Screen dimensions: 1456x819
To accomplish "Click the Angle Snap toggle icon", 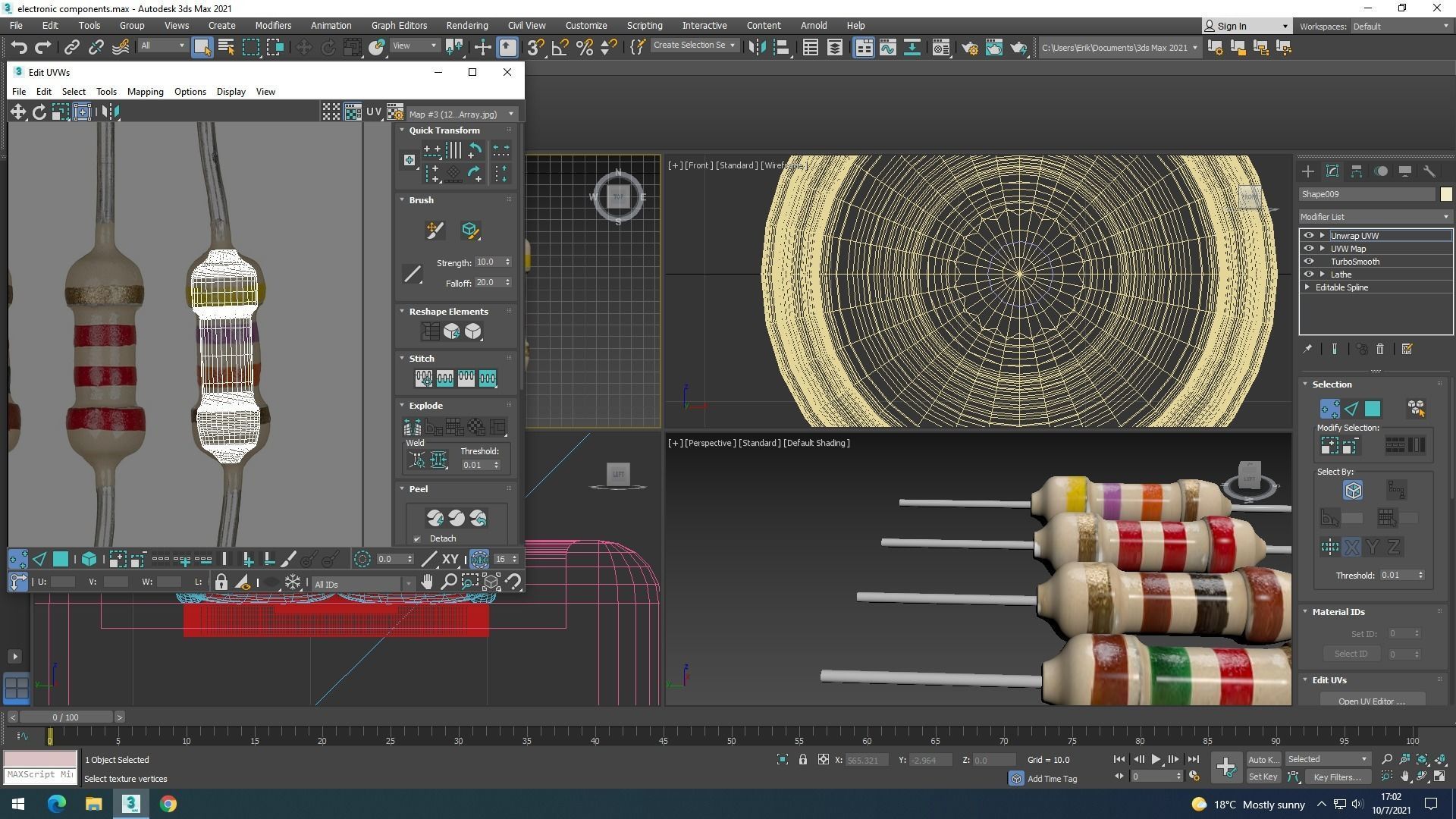I will pyautogui.click(x=560, y=48).
